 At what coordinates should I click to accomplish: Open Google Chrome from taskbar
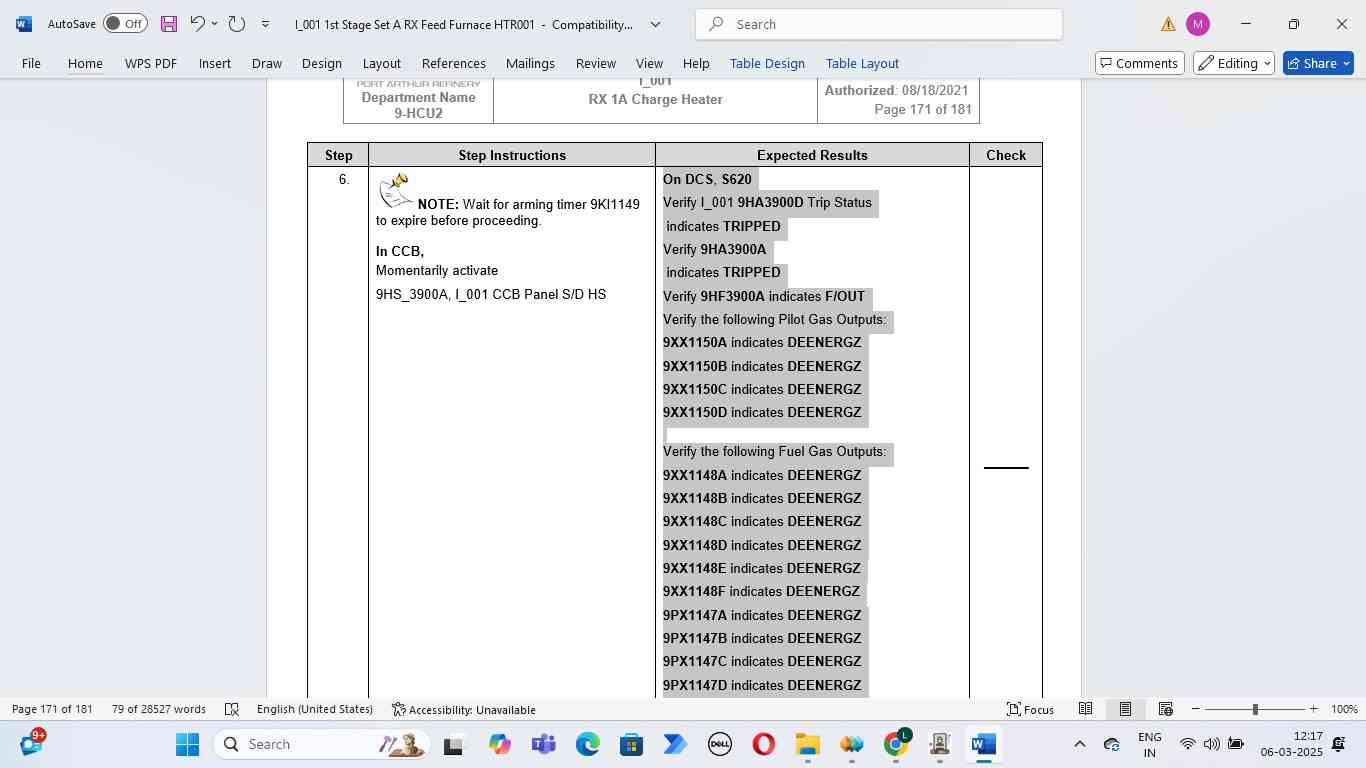pyautogui.click(x=896, y=744)
